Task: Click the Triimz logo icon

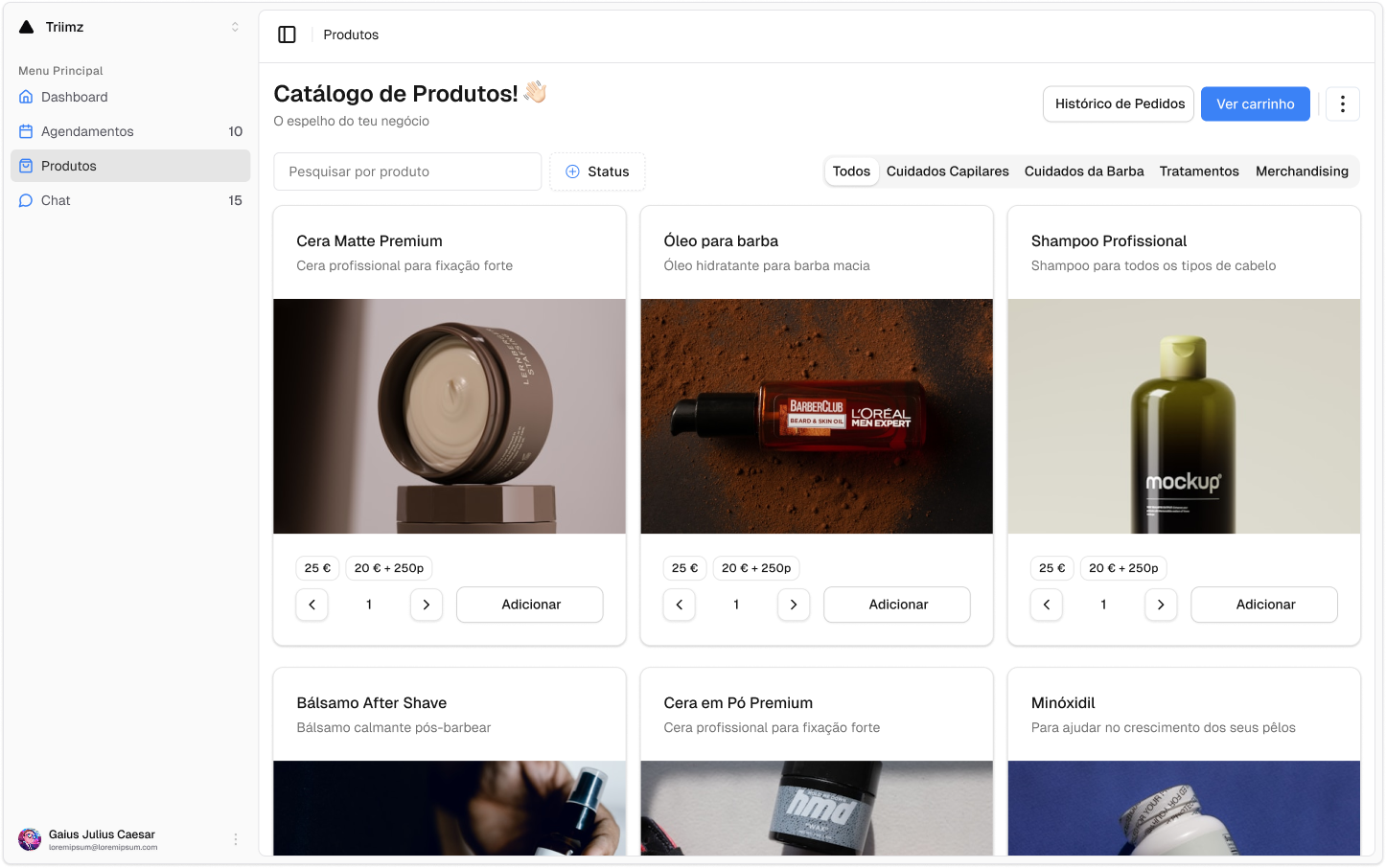Action: [27, 27]
